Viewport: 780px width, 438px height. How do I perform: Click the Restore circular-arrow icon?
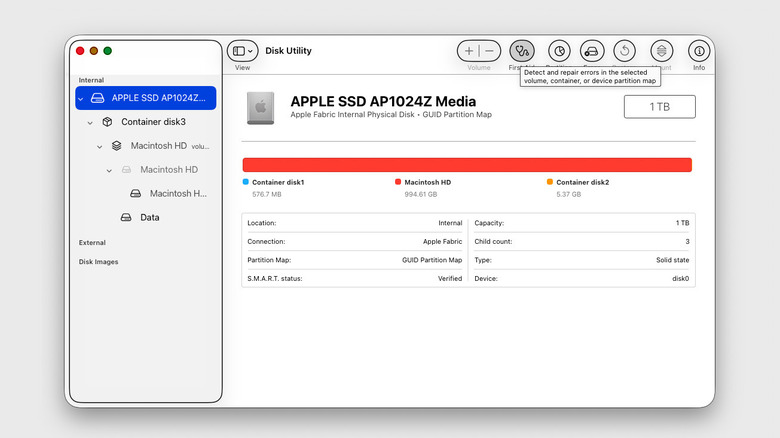pyautogui.click(x=624, y=51)
